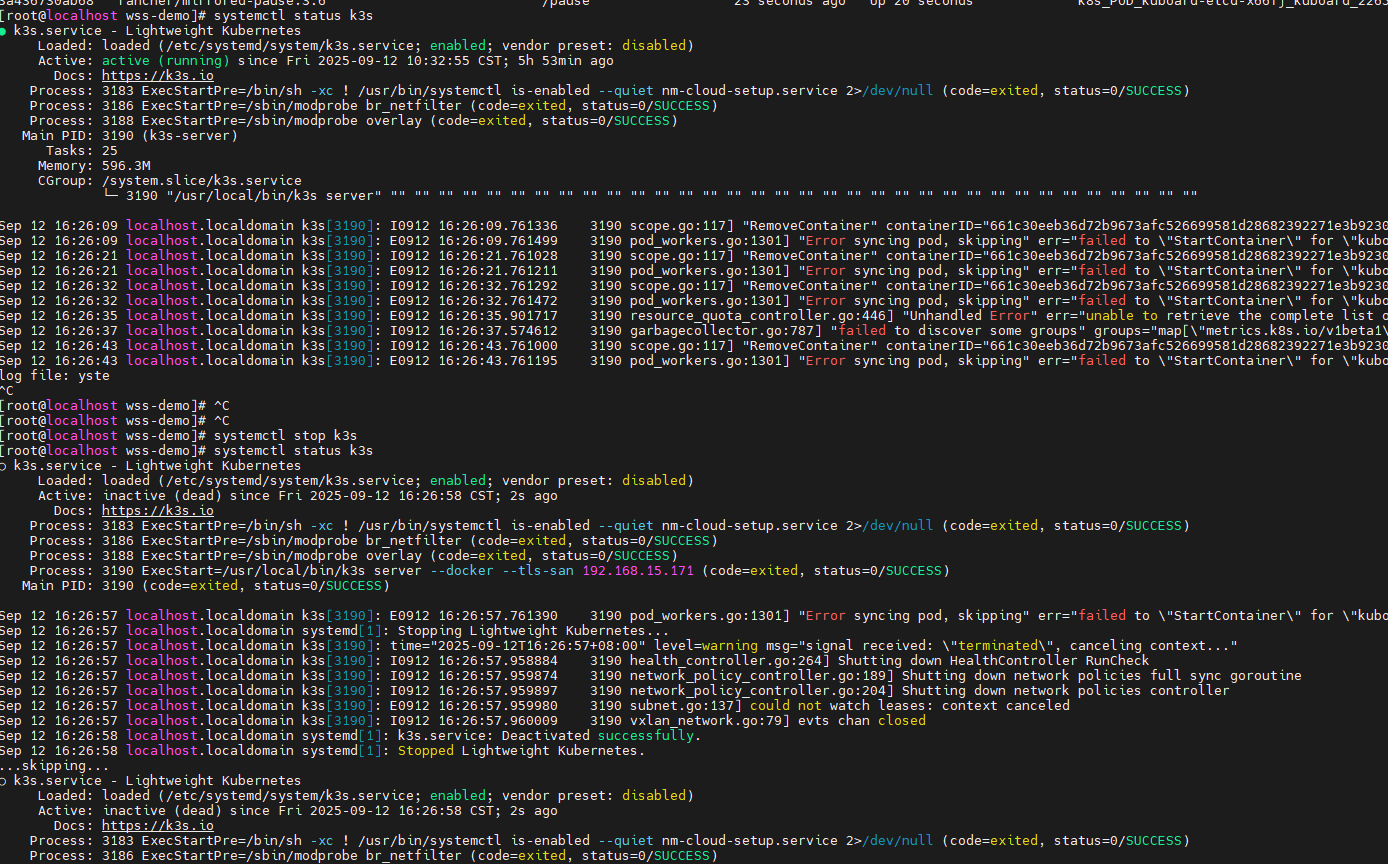Screen dimensions: 1388x864
Task: Click the hollow status circle after systemctl stop
Action: 4,466
